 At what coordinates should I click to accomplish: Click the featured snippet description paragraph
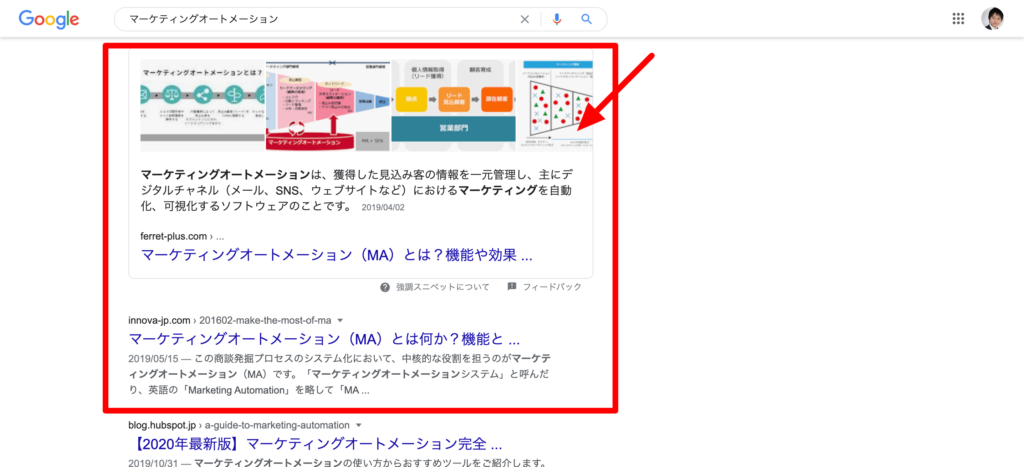point(359,191)
